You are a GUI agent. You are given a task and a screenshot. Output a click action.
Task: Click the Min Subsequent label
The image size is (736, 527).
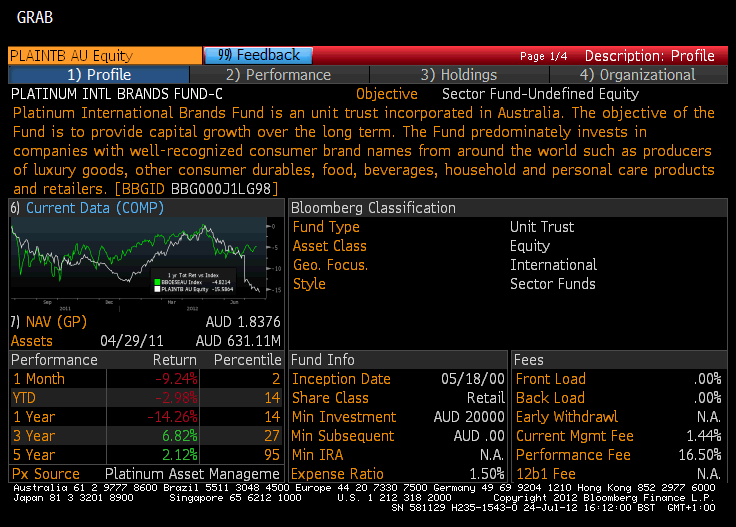click(x=343, y=436)
